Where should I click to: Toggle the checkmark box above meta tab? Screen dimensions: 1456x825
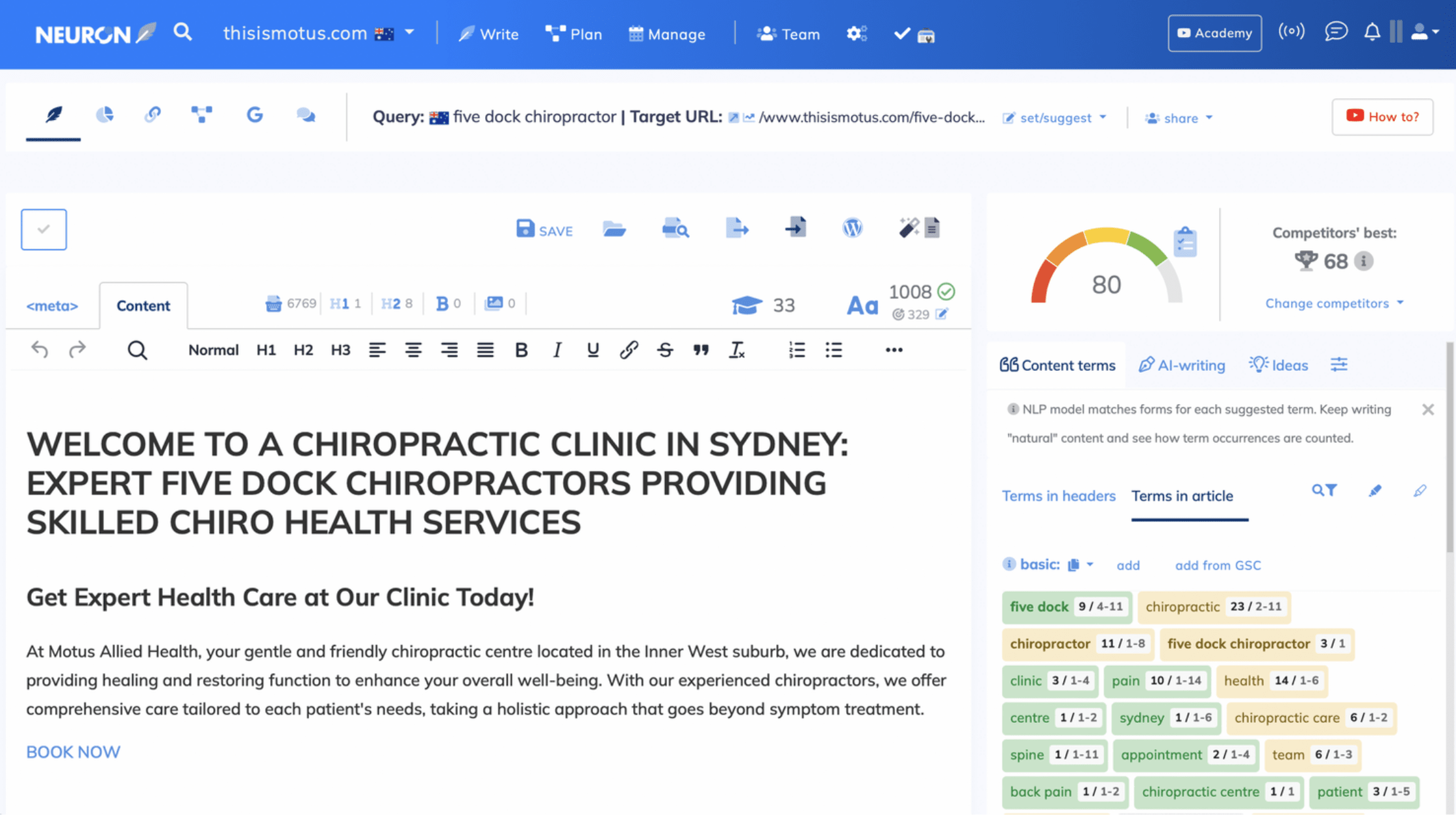44,229
